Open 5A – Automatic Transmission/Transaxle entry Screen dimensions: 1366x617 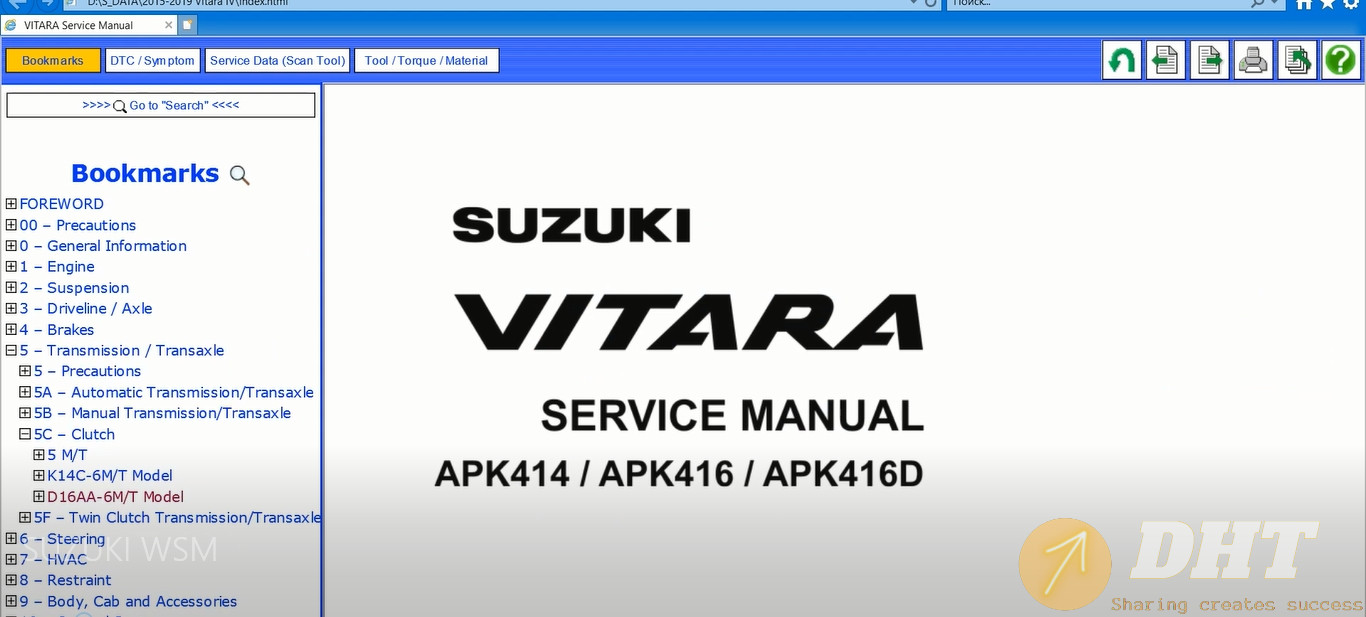click(173, 393)
